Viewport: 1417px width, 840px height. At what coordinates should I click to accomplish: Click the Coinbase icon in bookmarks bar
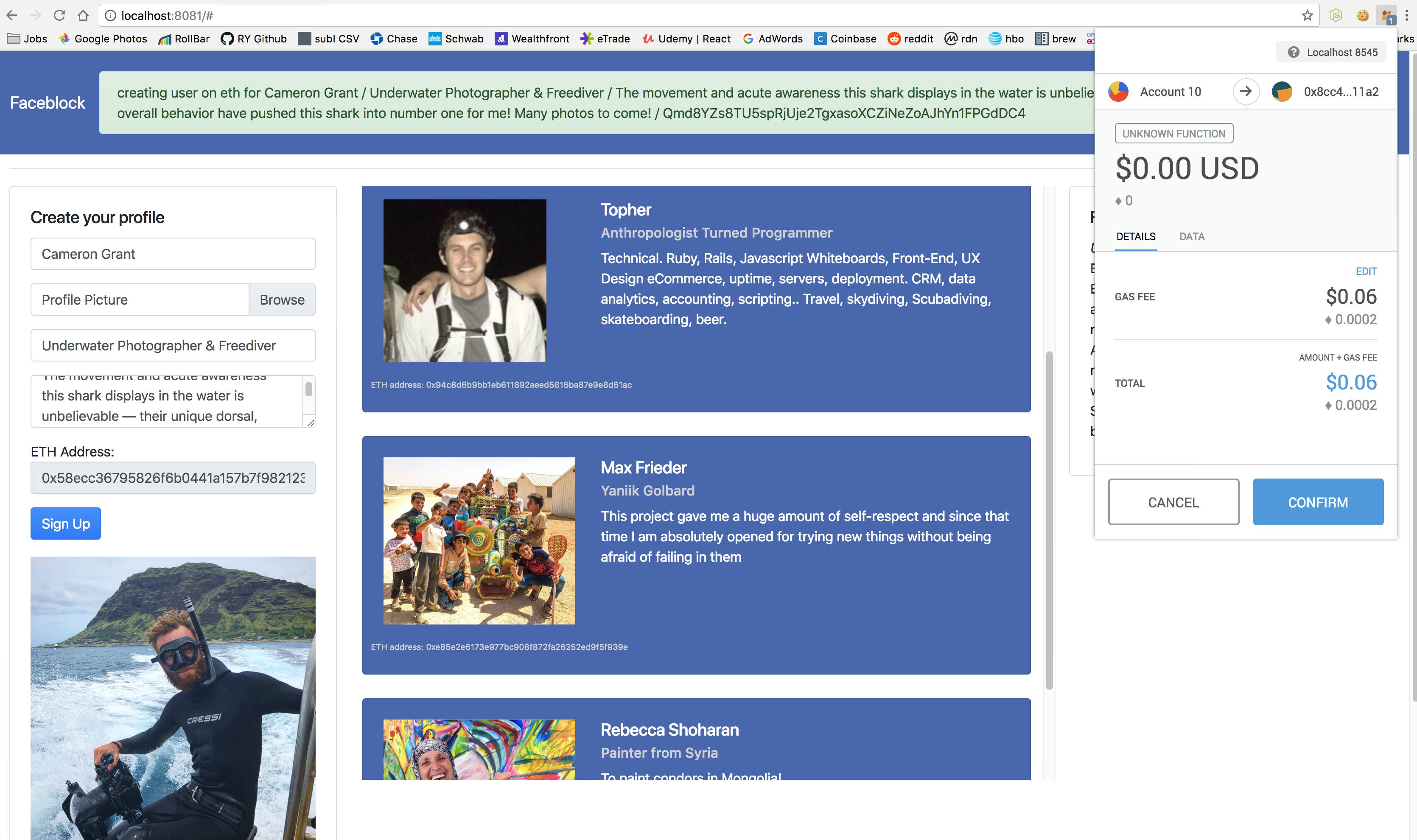pyautogui.click(x=820, y=39)
